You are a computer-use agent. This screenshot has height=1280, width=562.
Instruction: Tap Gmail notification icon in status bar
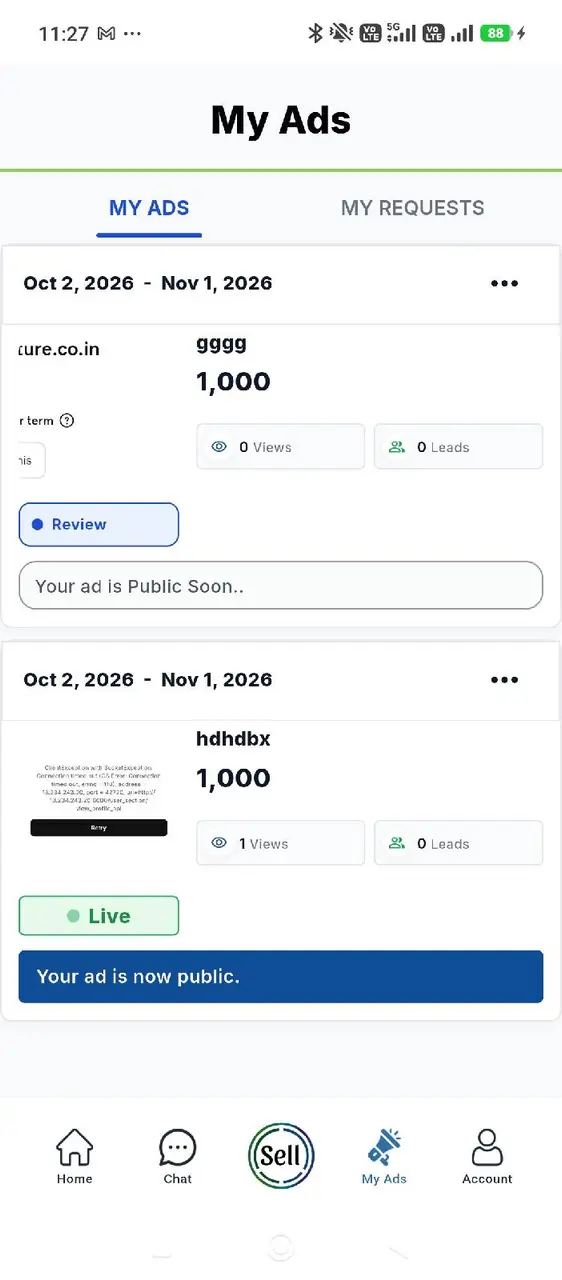coord(105,33)
